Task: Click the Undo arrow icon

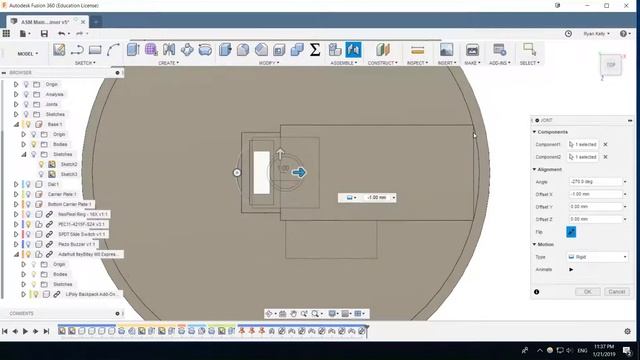Action: coord(62,33)
